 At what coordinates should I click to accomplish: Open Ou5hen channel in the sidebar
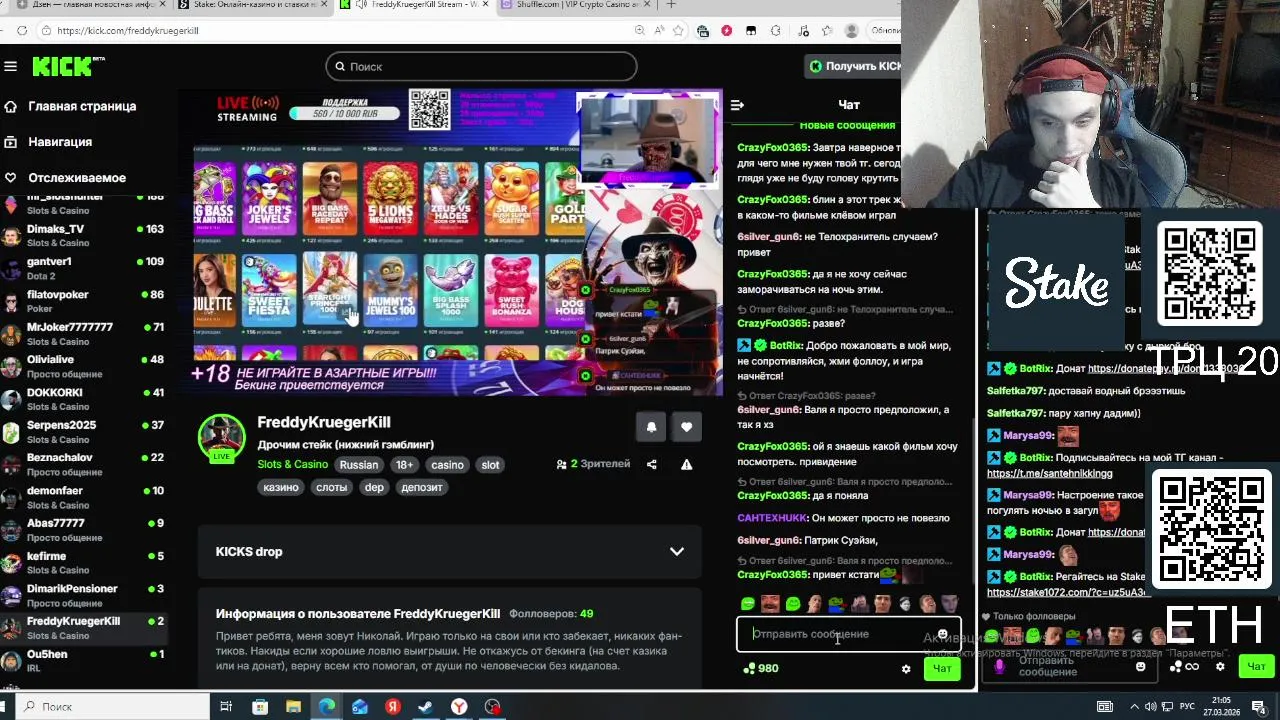coord(84,660)
